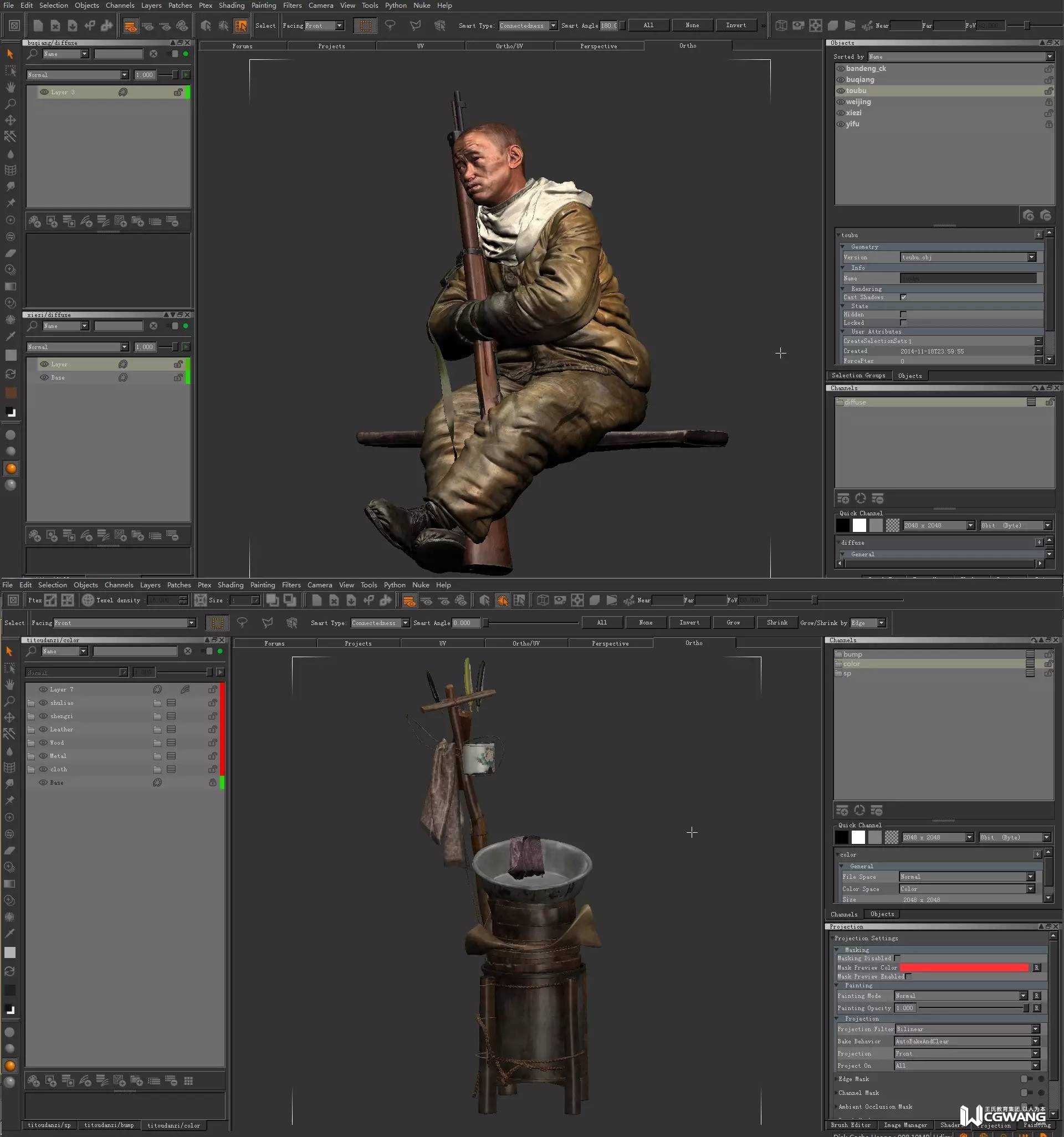Click the Texel density globe icon
The width and height of the screenshot is (1064, 1137).
[88, 600]
